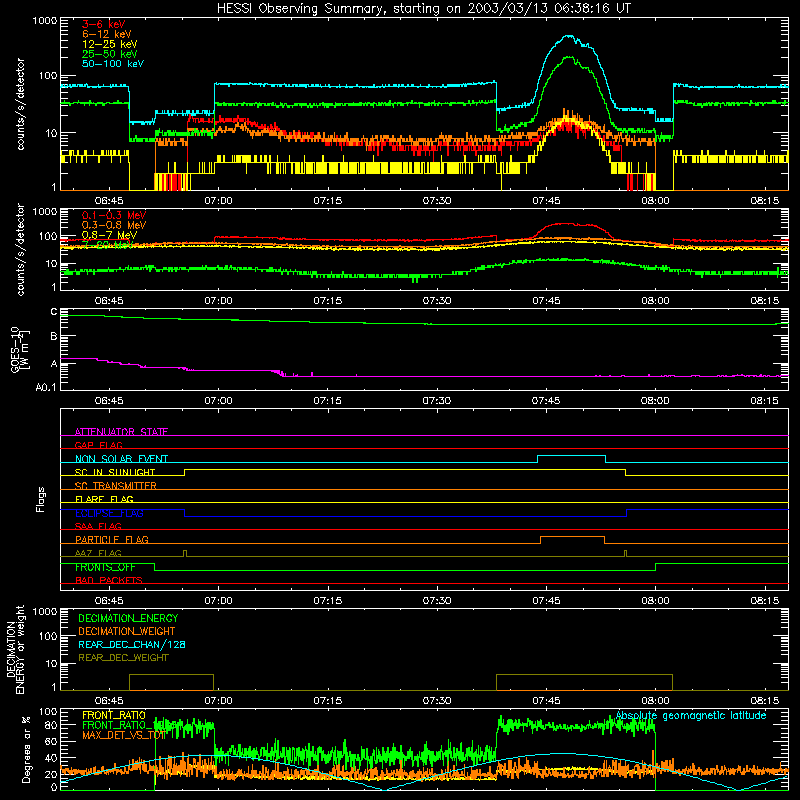Pick the GAP_FLAG label
Viewport: 800px width, 800px height.
click(x=98, y=445)
